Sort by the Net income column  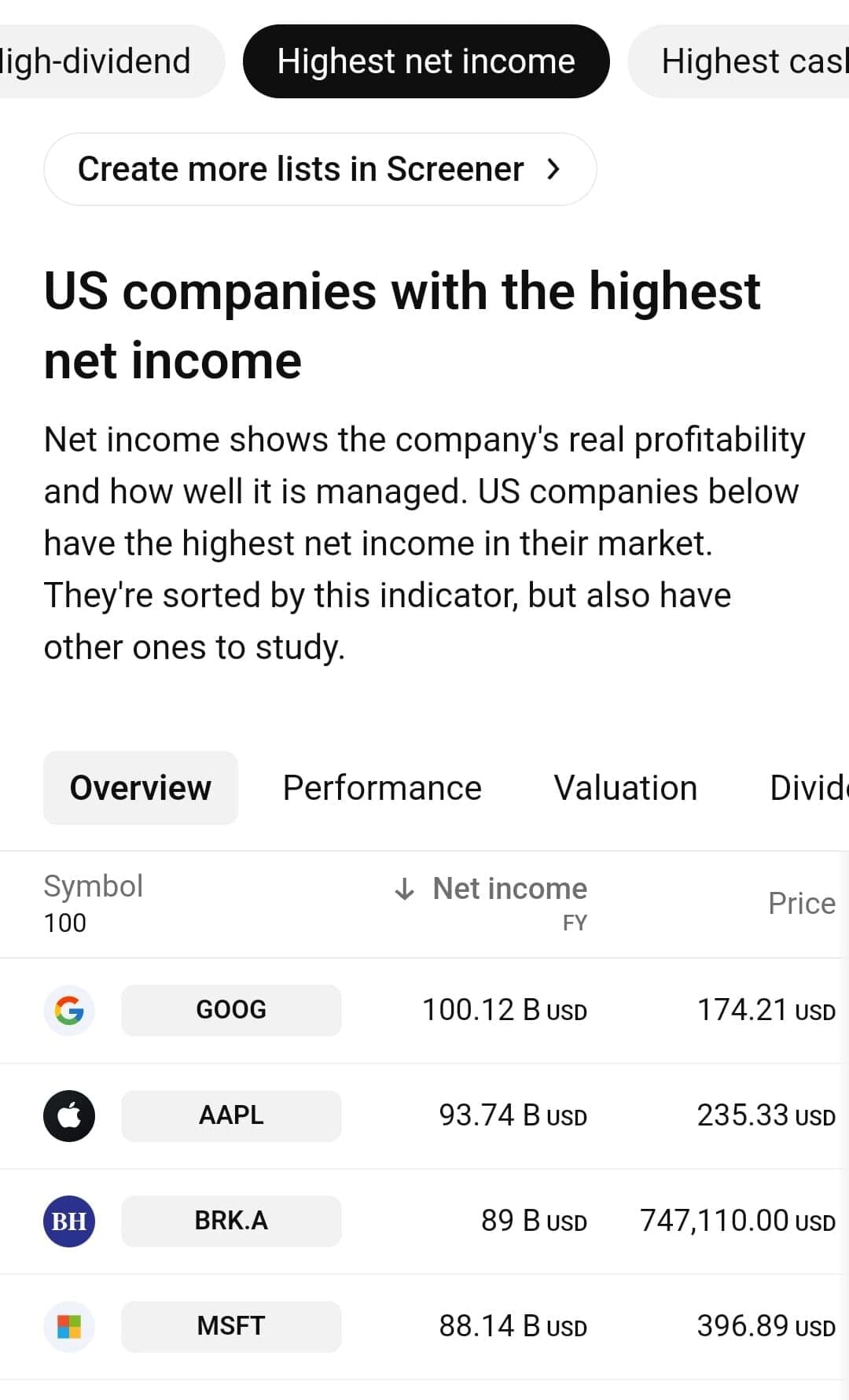(509, 889)
